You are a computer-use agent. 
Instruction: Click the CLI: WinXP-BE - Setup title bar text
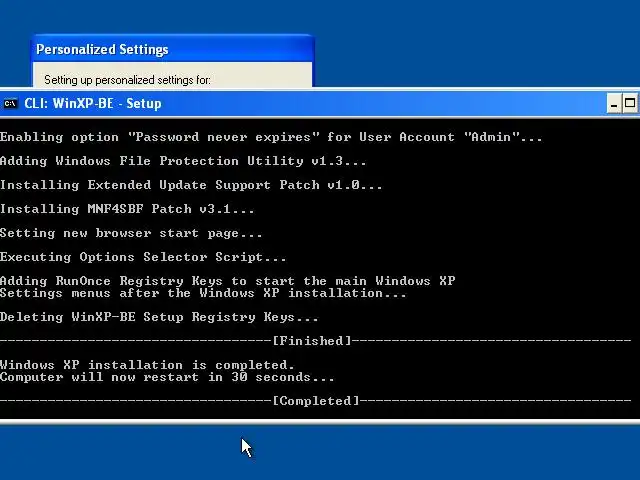click(x=93, y=104)
